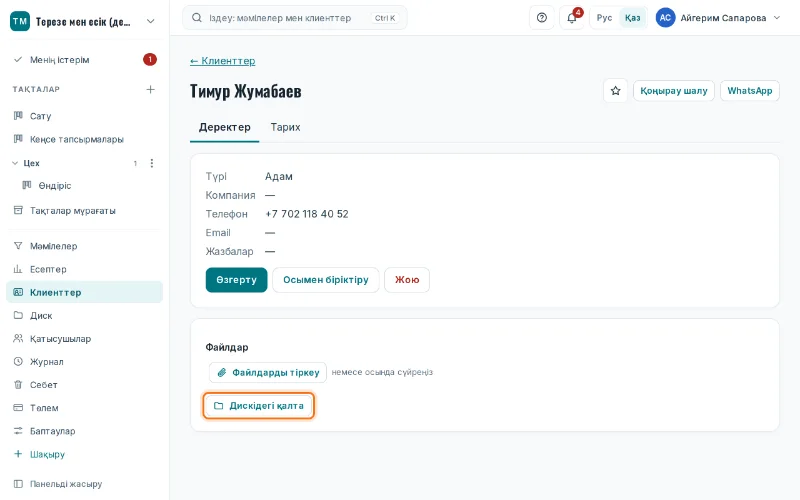Expand workspace dropdown Терезе мен есік
This screenshot has height=500, width=800.
point(151,21)
